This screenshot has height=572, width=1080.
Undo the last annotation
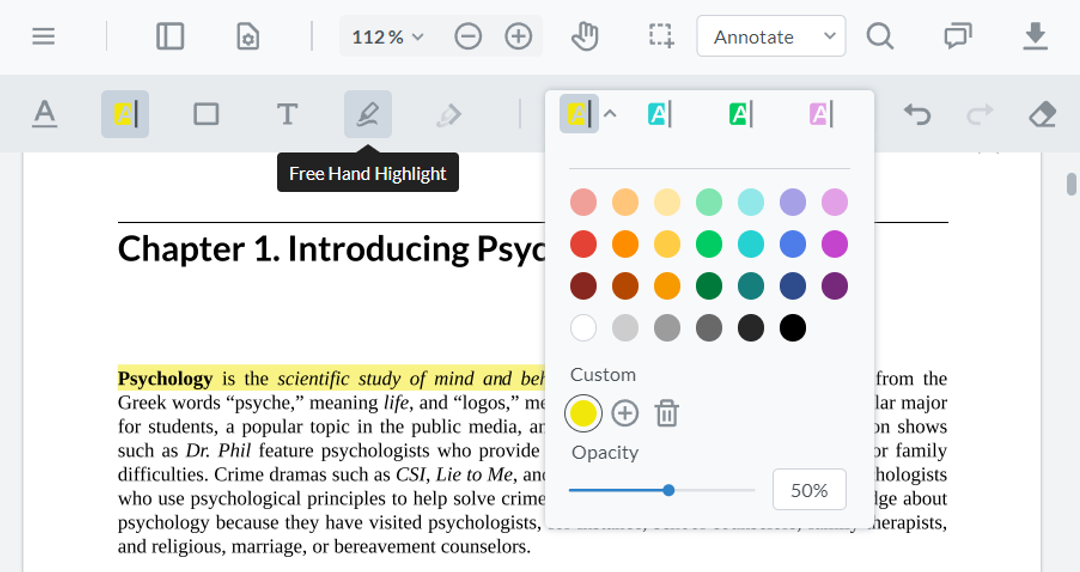(917, 114)
